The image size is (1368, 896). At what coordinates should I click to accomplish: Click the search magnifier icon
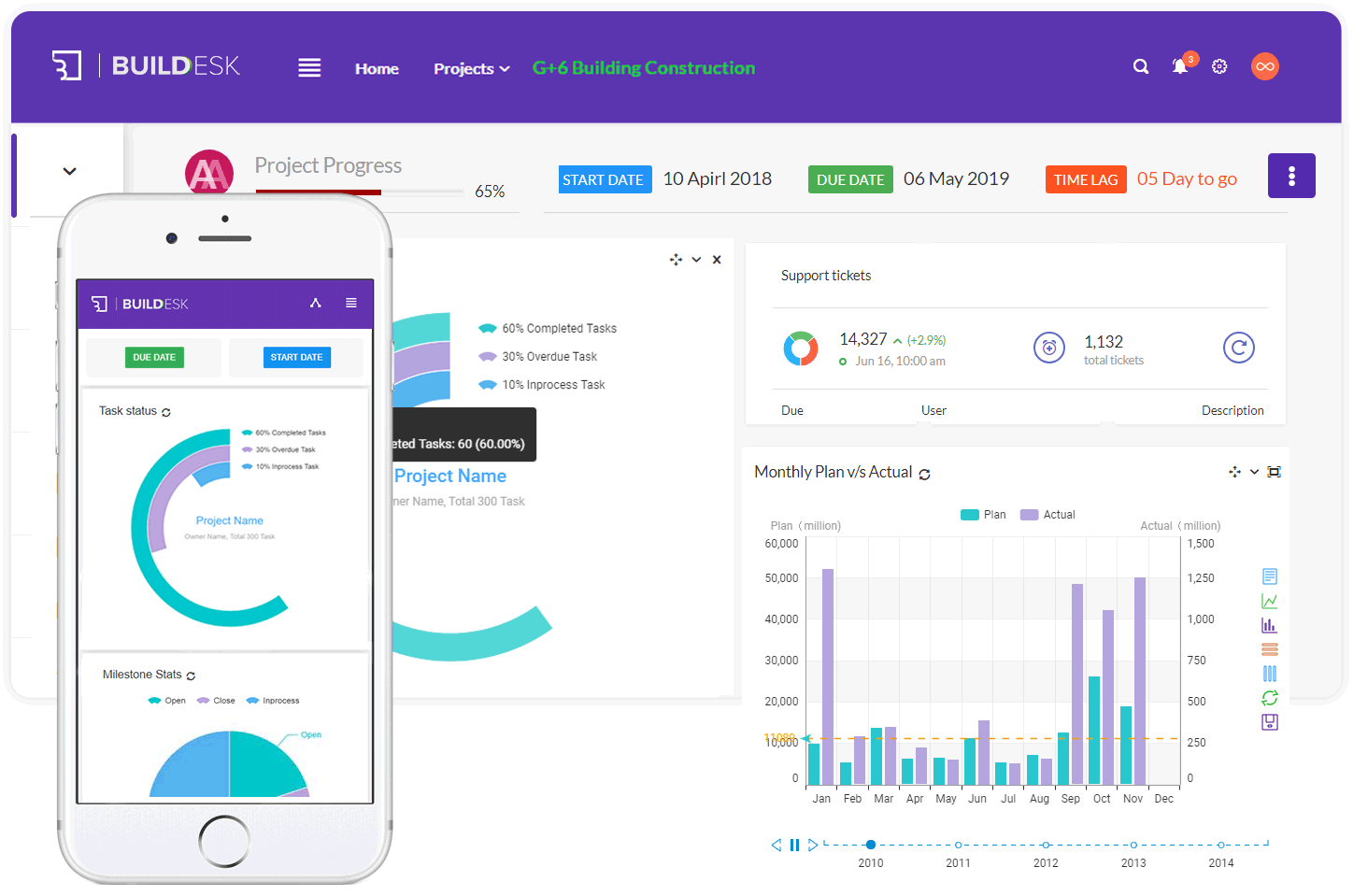(x=1141, y=66)
